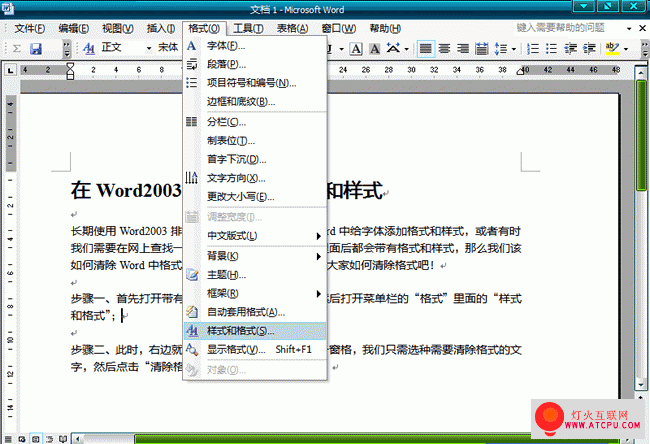Toggle bulleted list
The width and height of the screenshot is (650, 444).
tap(551, 49)
